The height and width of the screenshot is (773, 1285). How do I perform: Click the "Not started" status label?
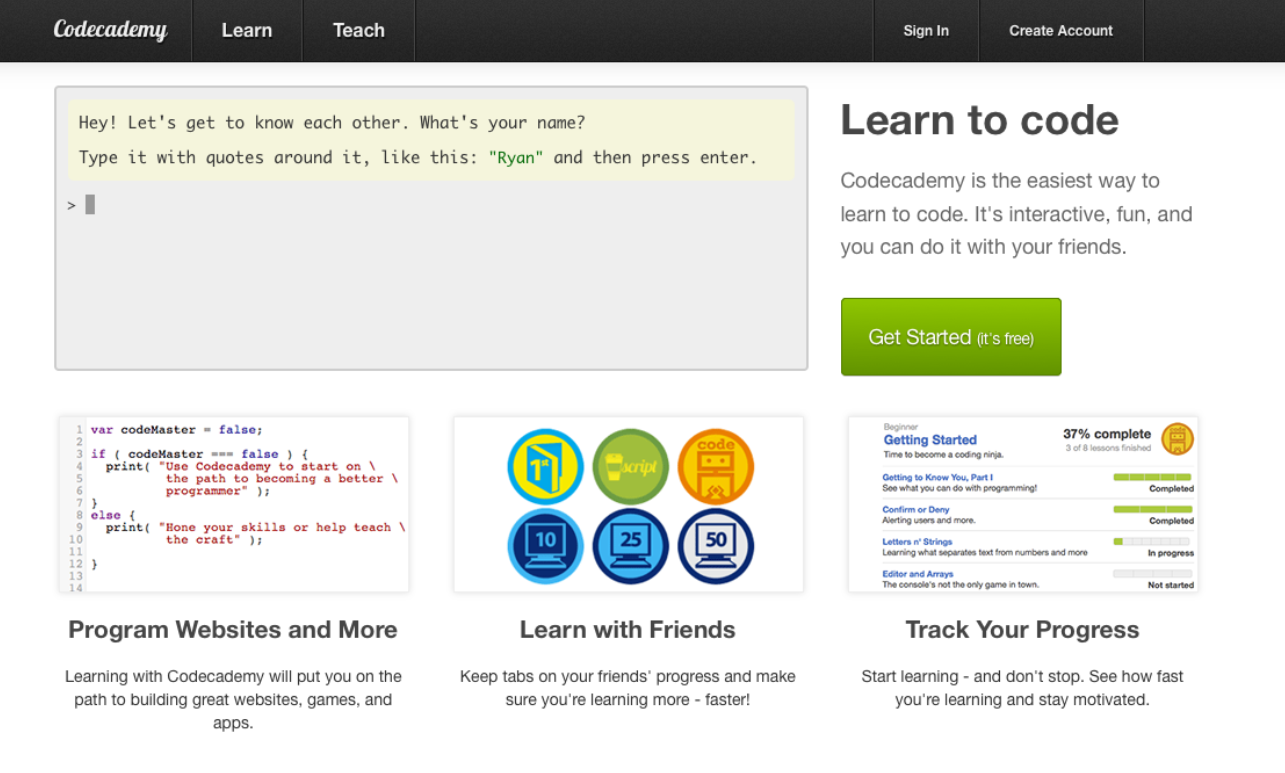(1170, 585)
